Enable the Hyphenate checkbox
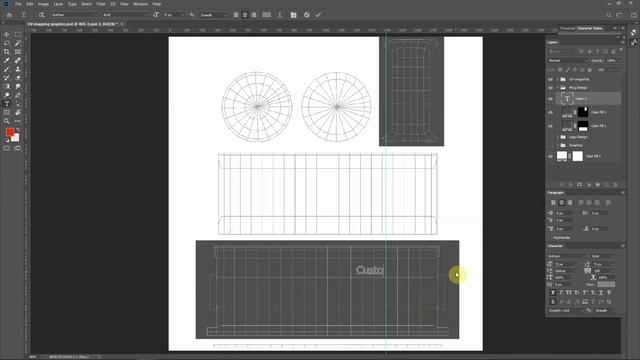The width and height of the screenshot is (640, 360). click(x=551, y=238)
